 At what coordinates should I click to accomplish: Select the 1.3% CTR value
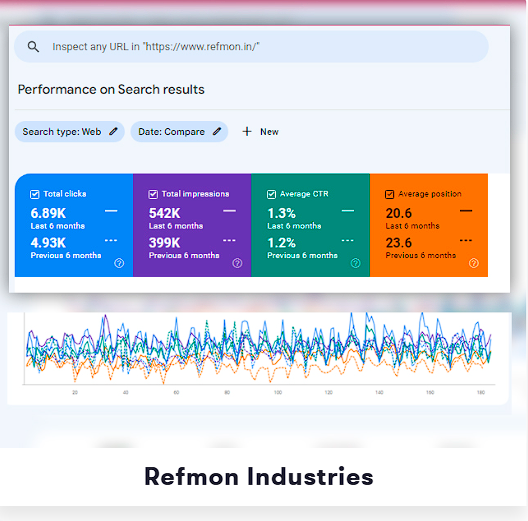pyautogui.click(x=282, y=213)
